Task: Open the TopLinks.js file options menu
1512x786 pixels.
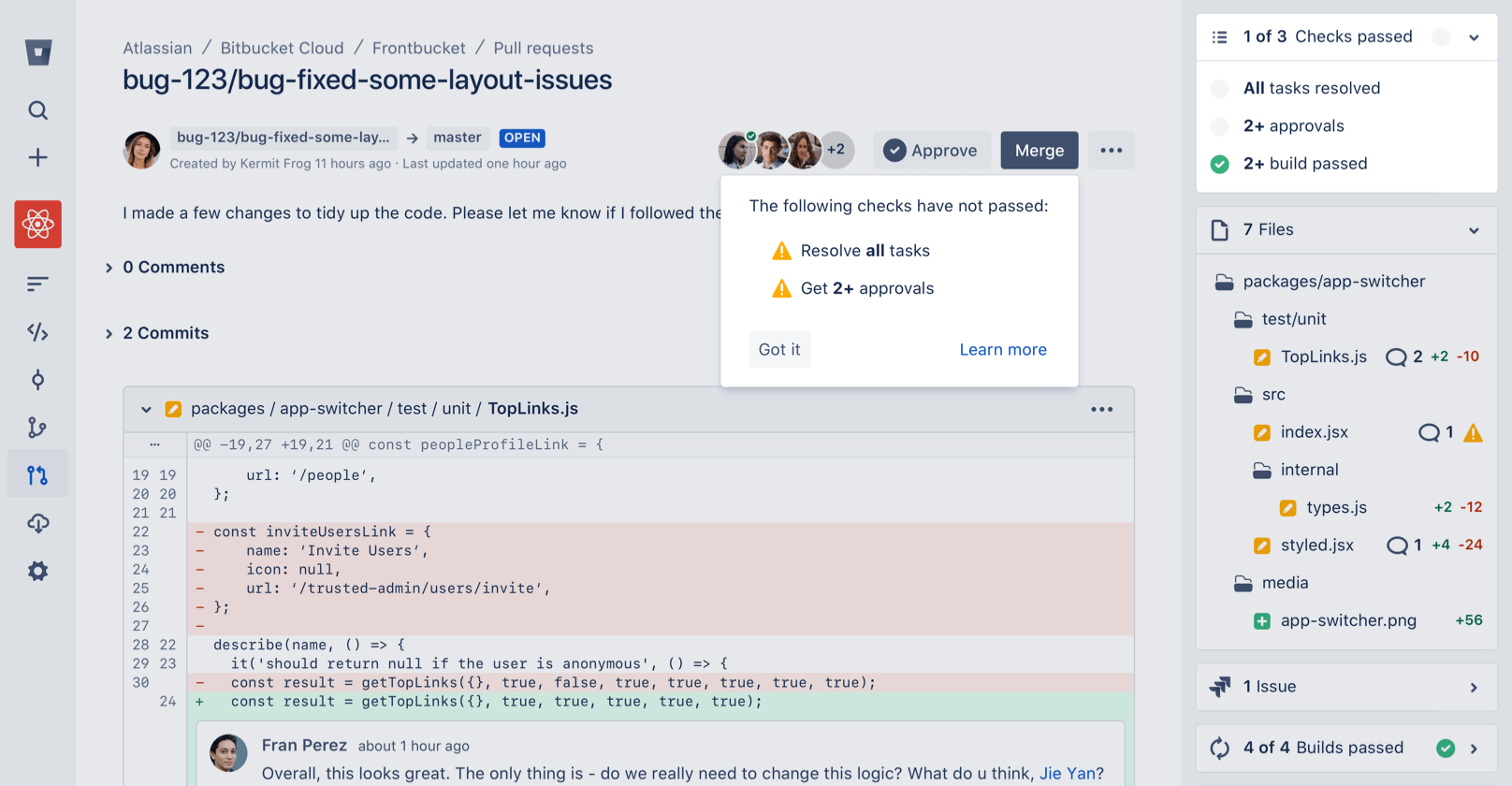Action: coord(1101,410)
